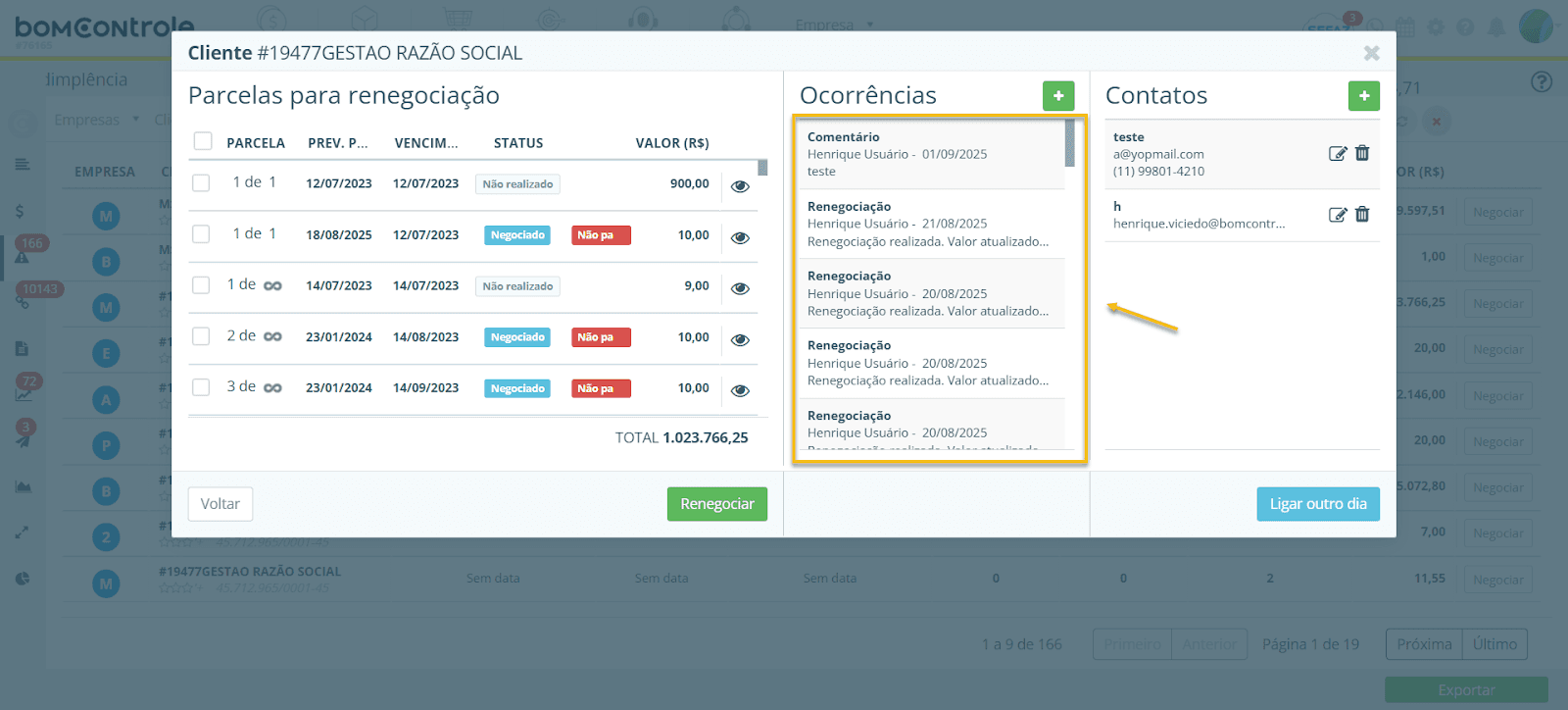
Task: Check the installment row predicted 18/08/2025
Action: [201, 234]
